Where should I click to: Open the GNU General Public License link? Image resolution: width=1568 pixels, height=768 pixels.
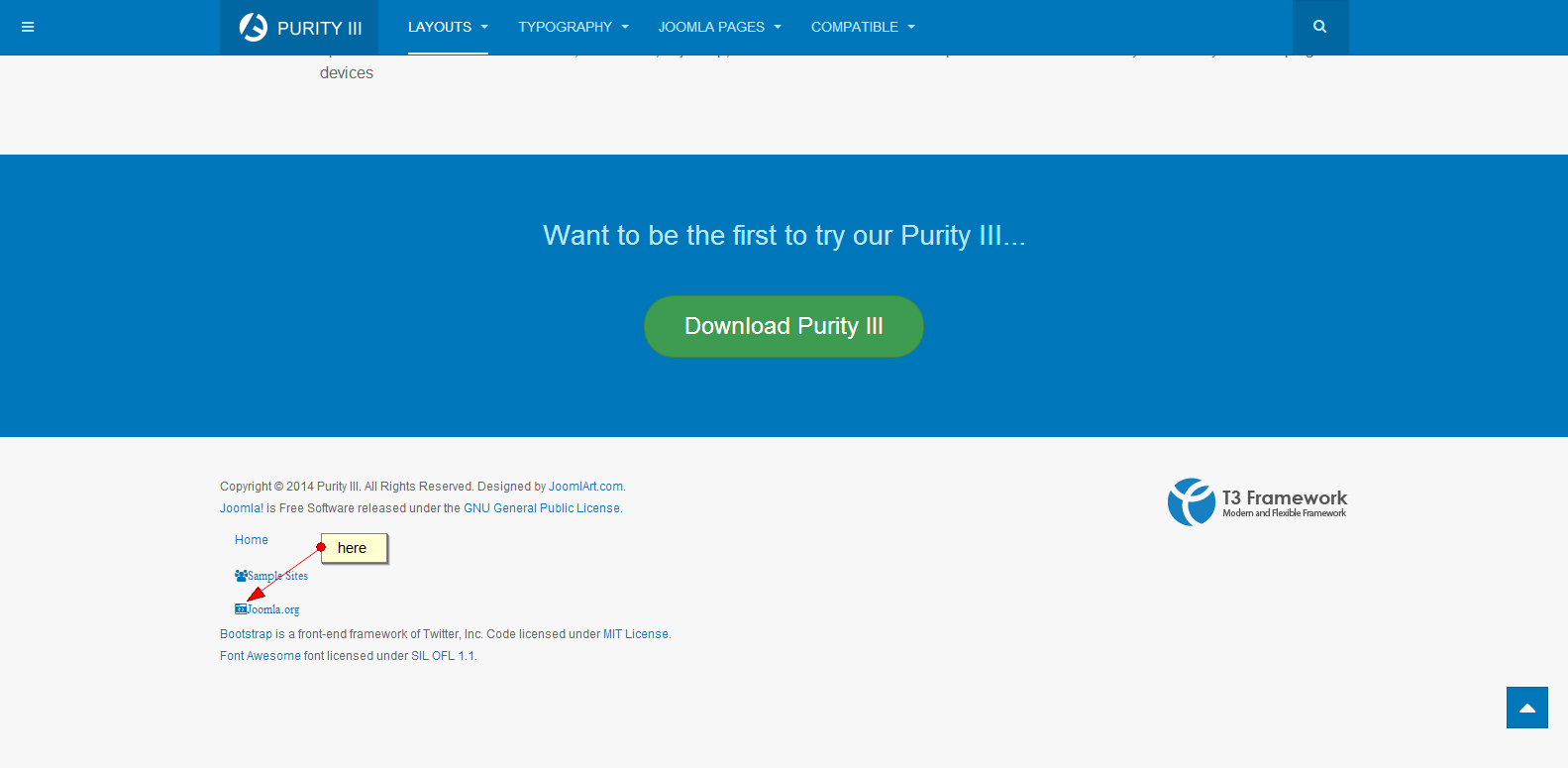coord(542,508)
